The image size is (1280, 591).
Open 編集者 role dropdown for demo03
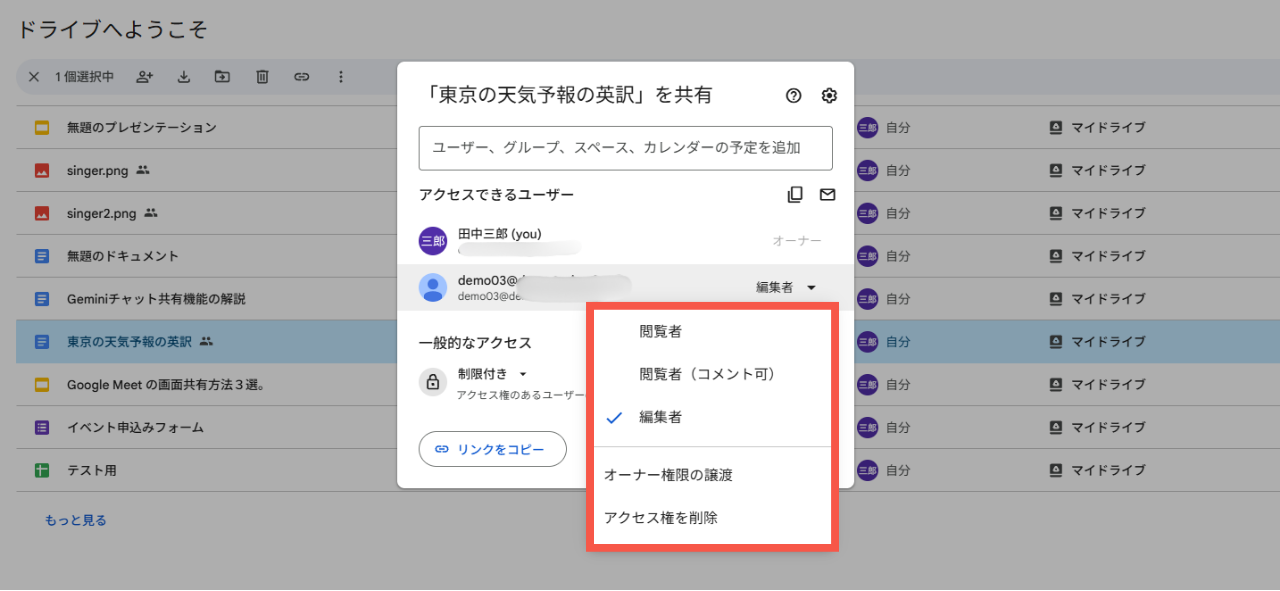[x=786, y=288]
